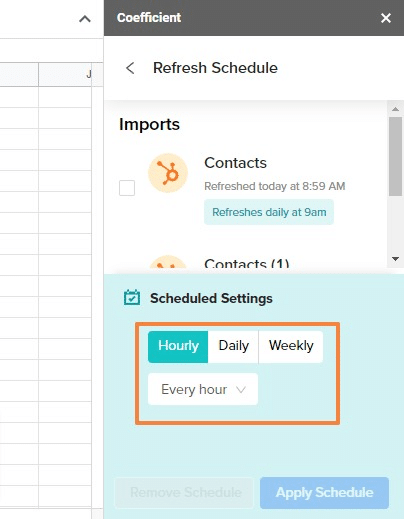Viewport: 404px width, 519px height.
Task: Switch to the Daily schedule tab
Action: click(233, 347)
